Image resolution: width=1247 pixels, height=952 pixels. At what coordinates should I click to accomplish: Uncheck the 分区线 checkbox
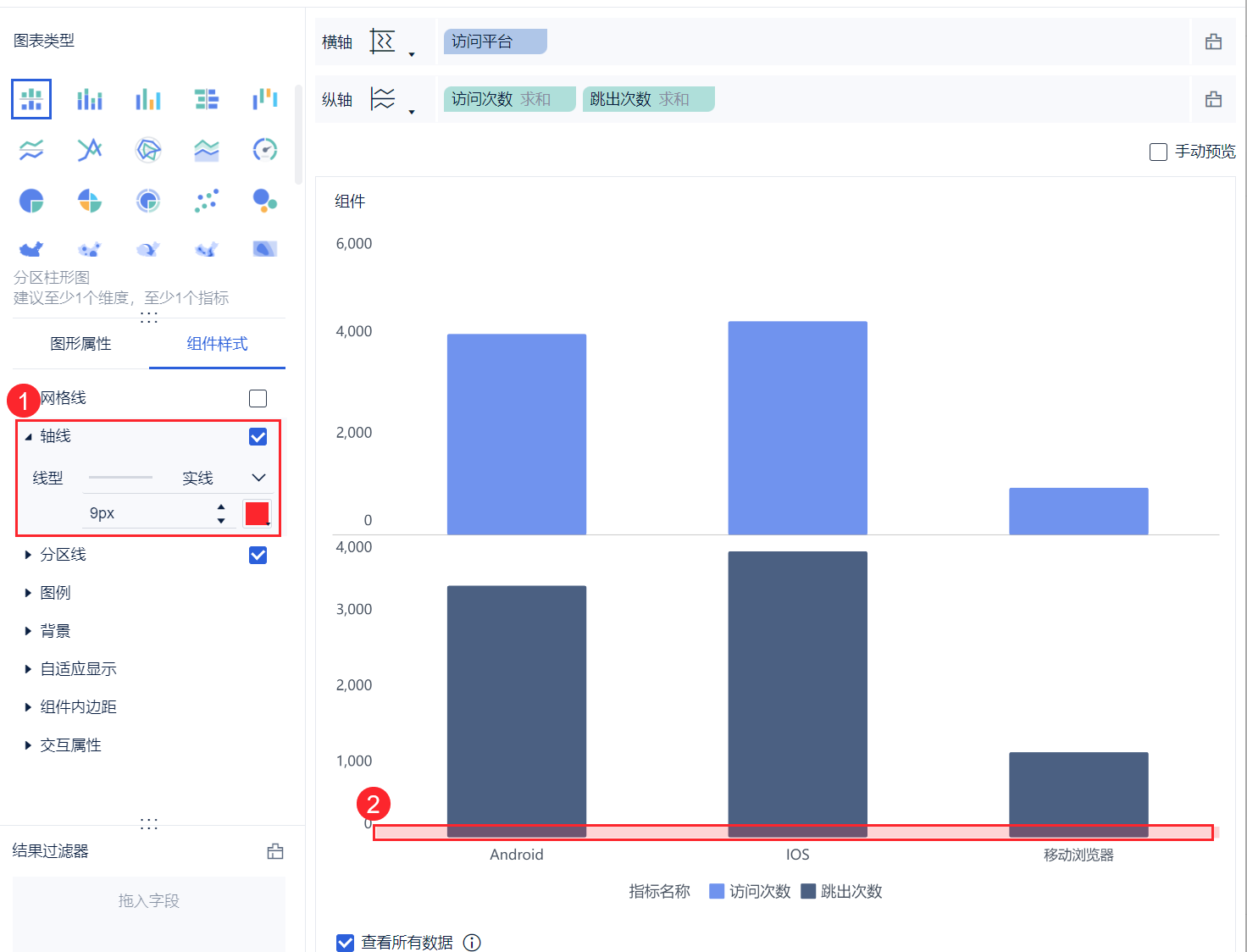pos(258,555)
